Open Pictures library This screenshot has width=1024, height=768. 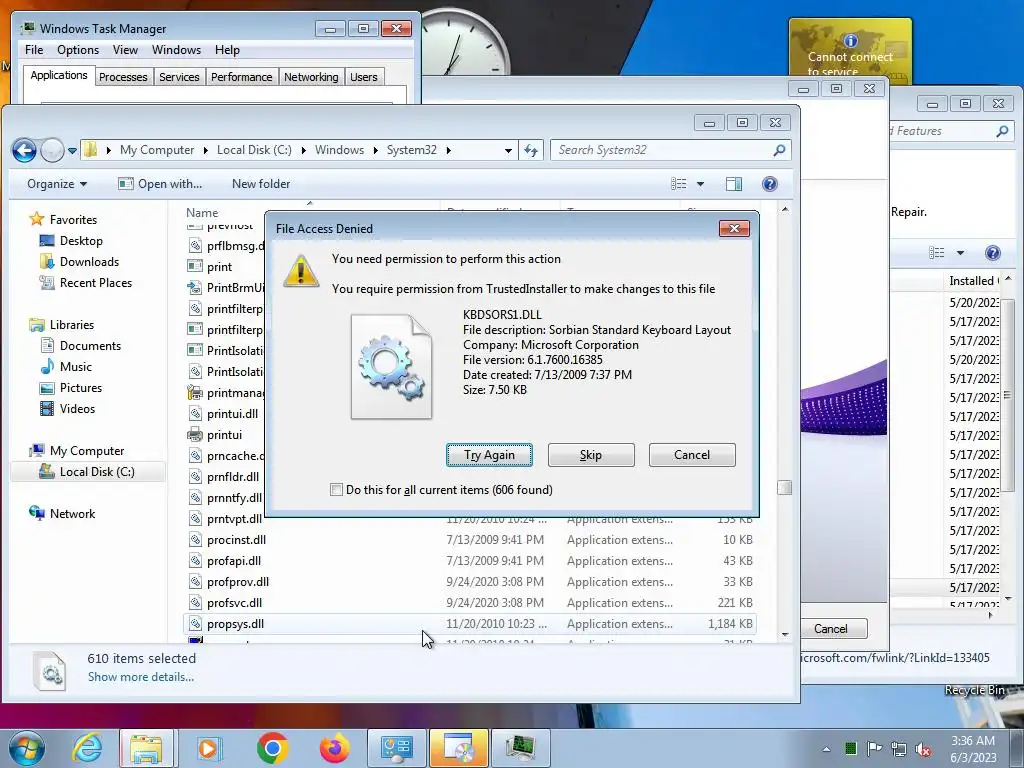[71, 388]
